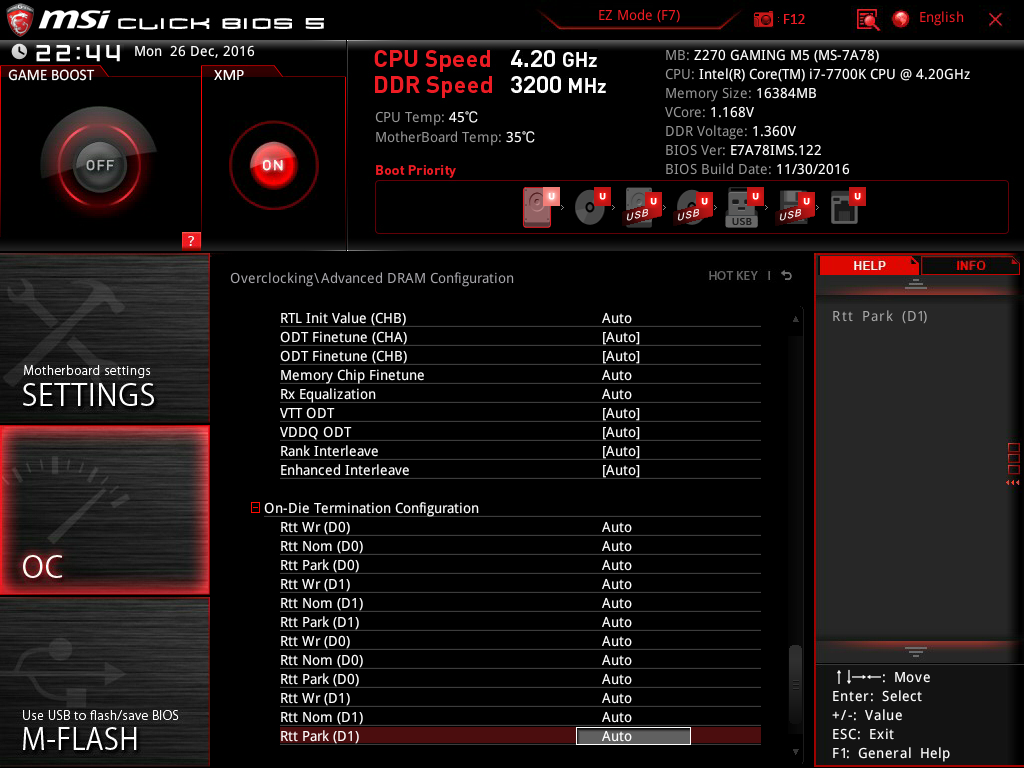Viewport: 1024px width, 768px height.
Task: Click the Overclocking\Advanced DRAM Configuration breadcrumb
Action: (372, 278)
